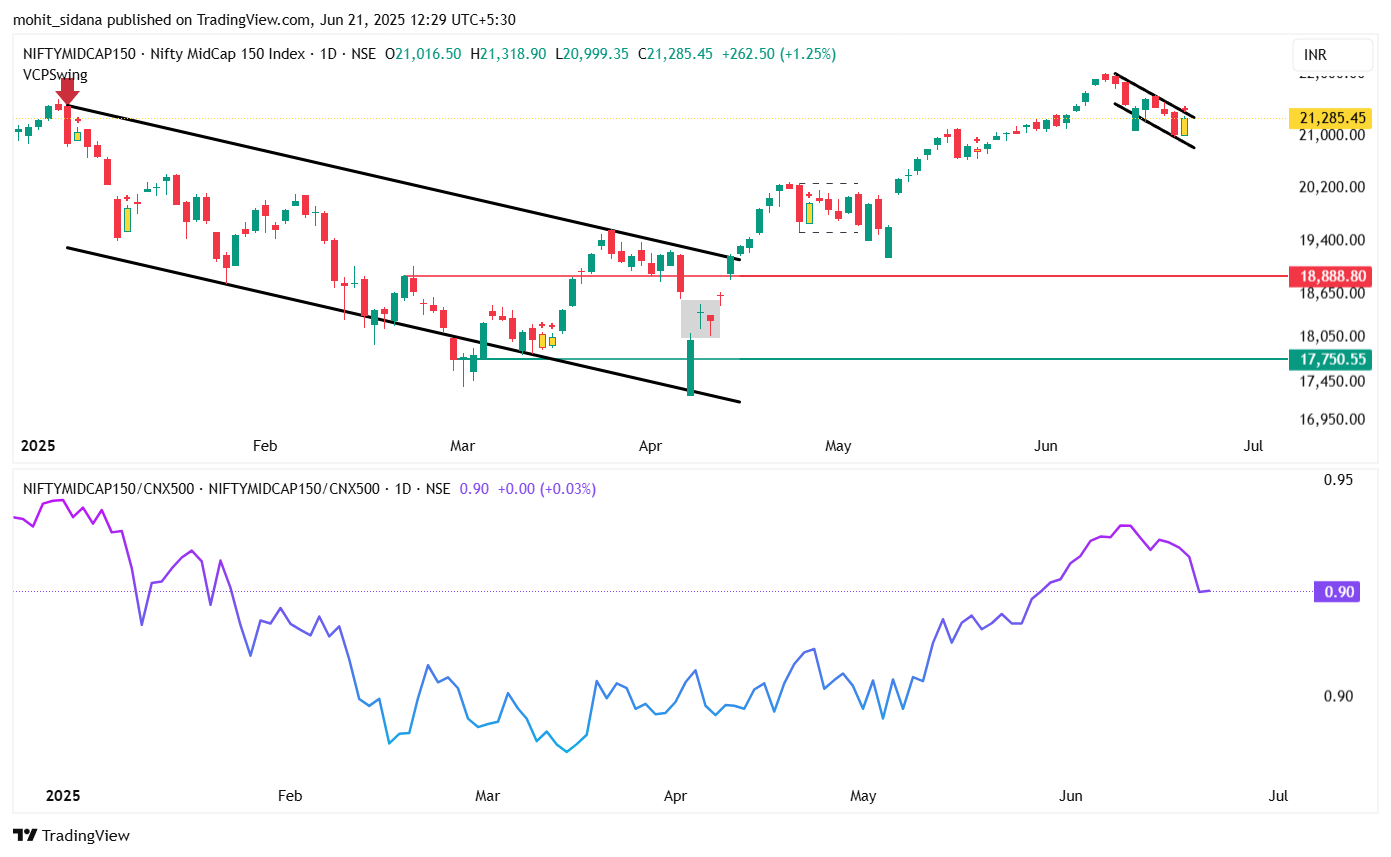Click the NIFTYMIDCAP150 Nifty MidCap 150 Index symbol title

point(197,54)
